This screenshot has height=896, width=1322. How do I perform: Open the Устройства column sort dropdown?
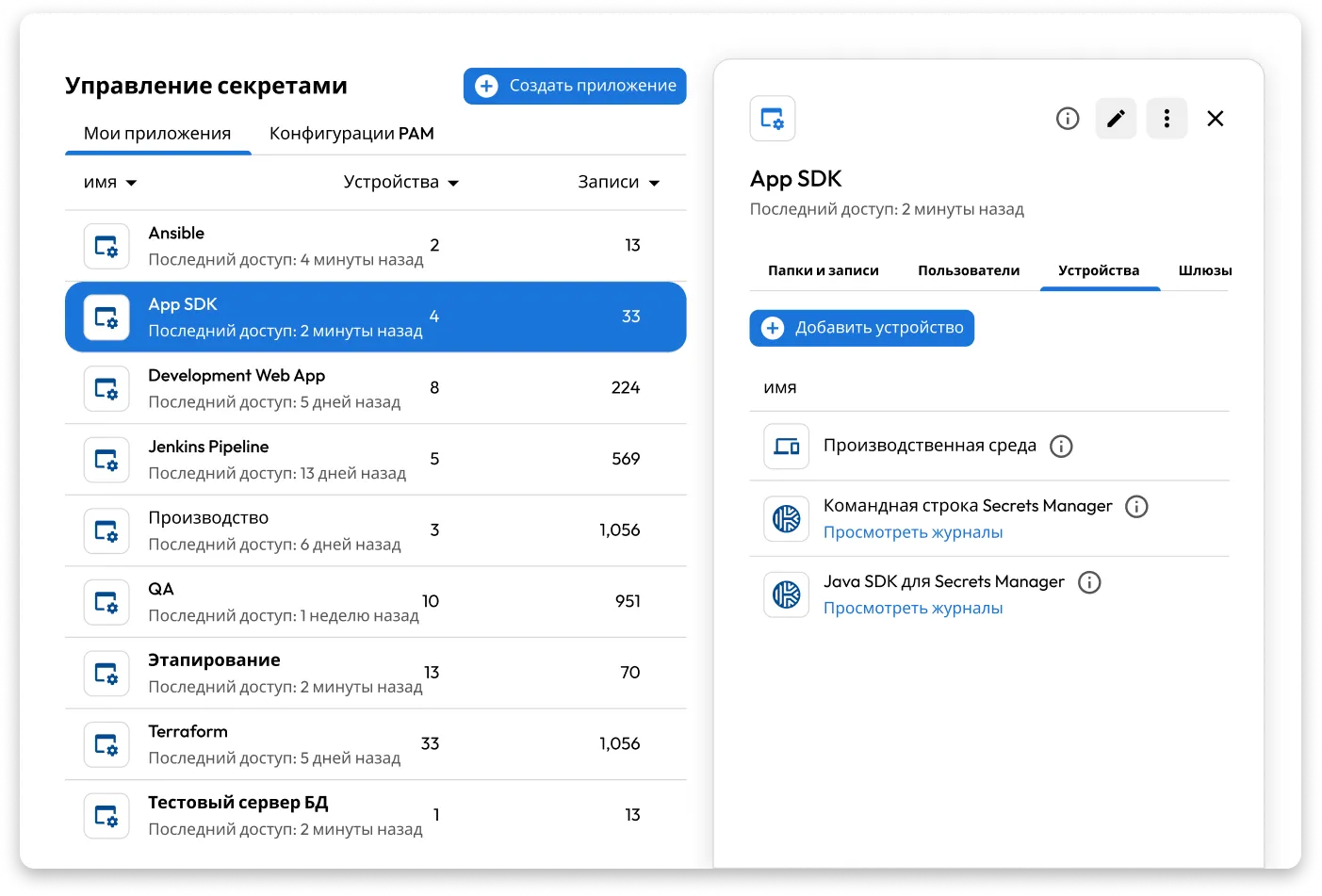pyautogui.click(x=400, y=183)
